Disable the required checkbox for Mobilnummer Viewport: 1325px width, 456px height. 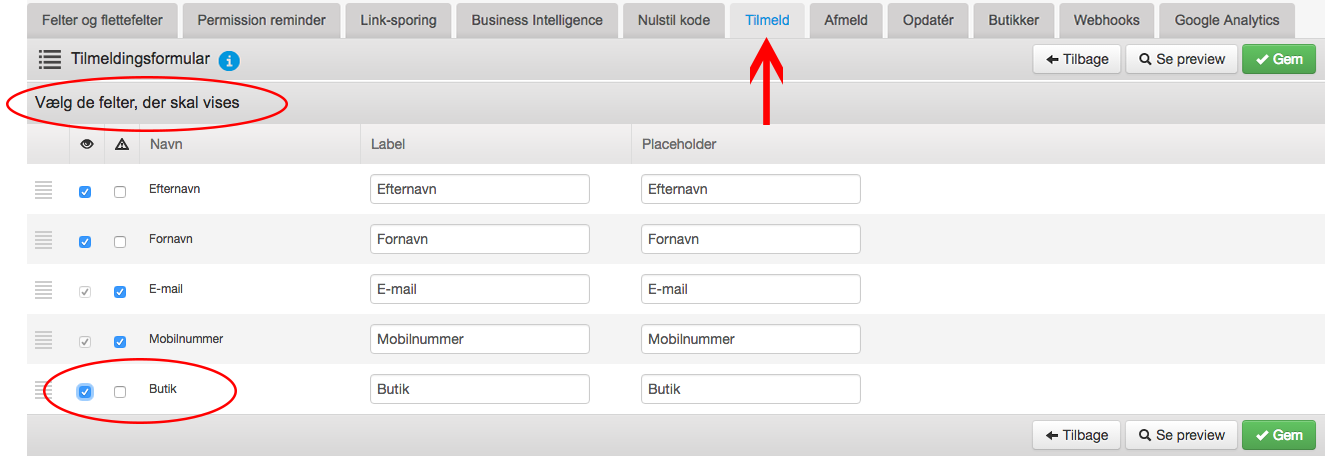[120, 342]
